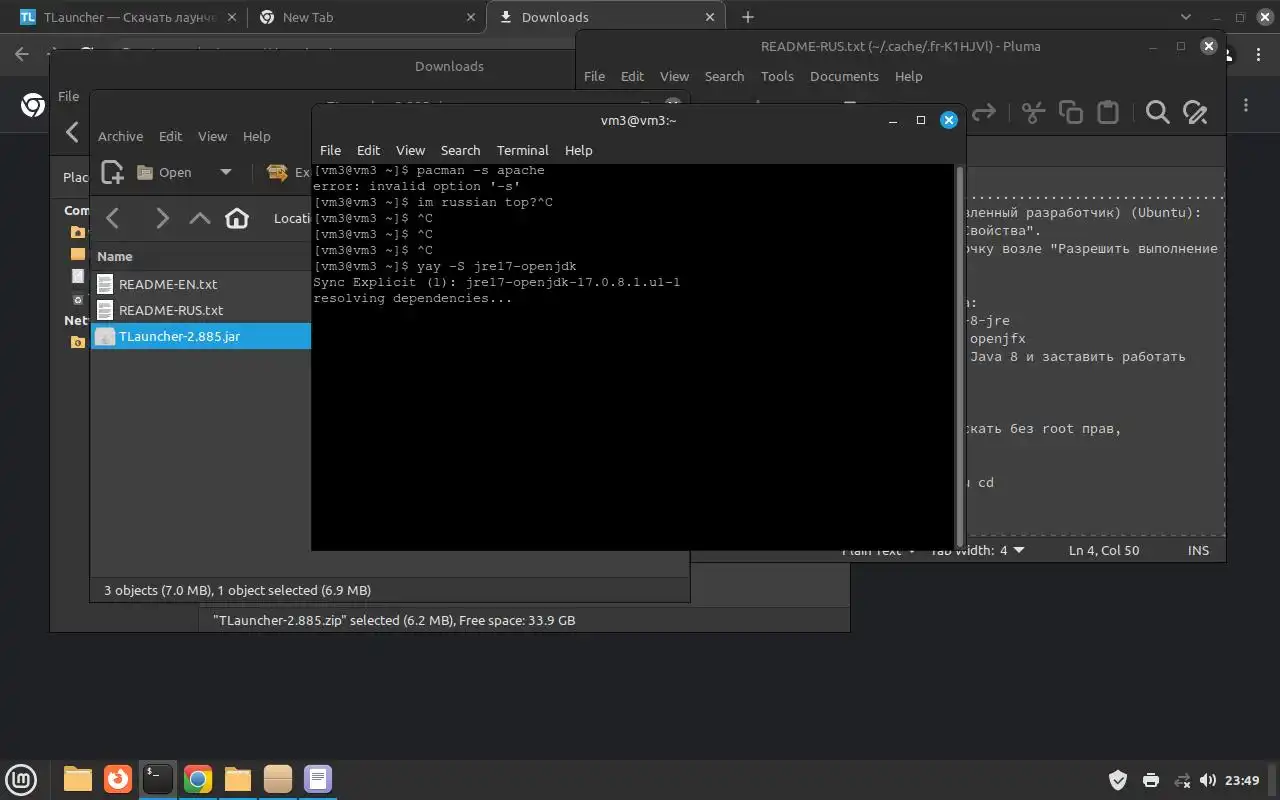Click the back arrow in the Downloads file manager
Viewport: 1280px width, 800px height.
tap(72, 131)
